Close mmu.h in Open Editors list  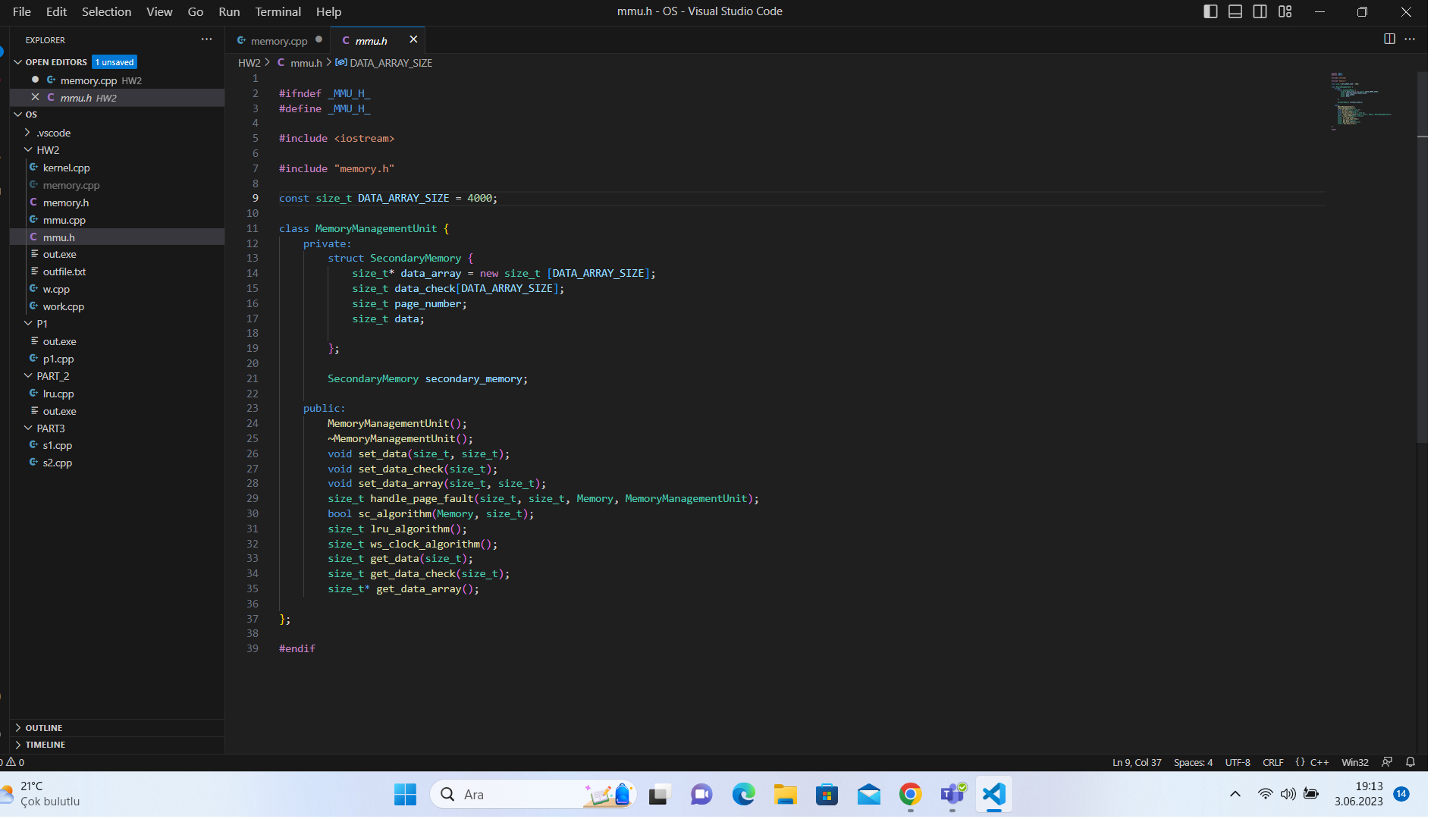click(x=35, y=97)
